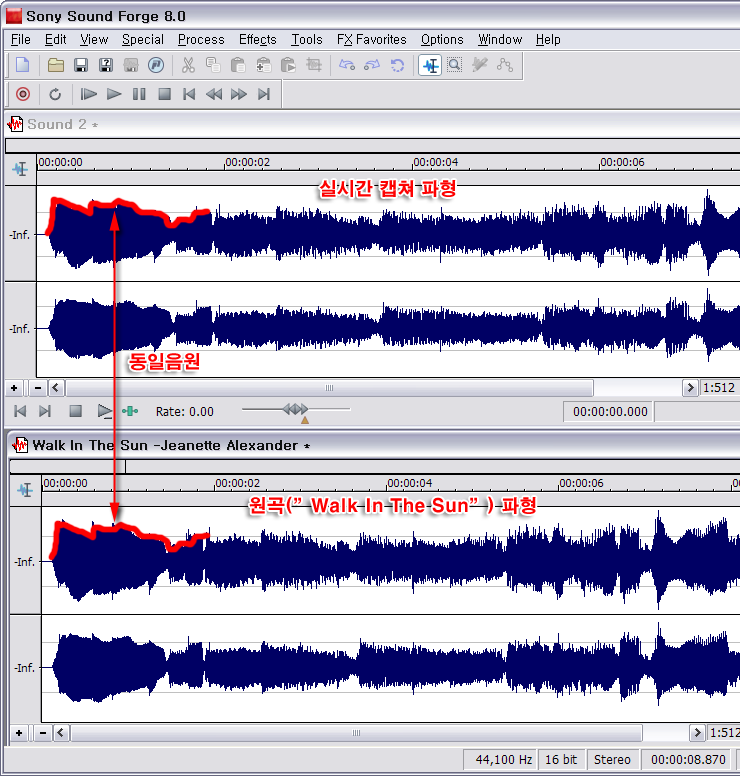Viewport: 740px width, 776px height.
Task: Open the Options menu
Action: 442,40
